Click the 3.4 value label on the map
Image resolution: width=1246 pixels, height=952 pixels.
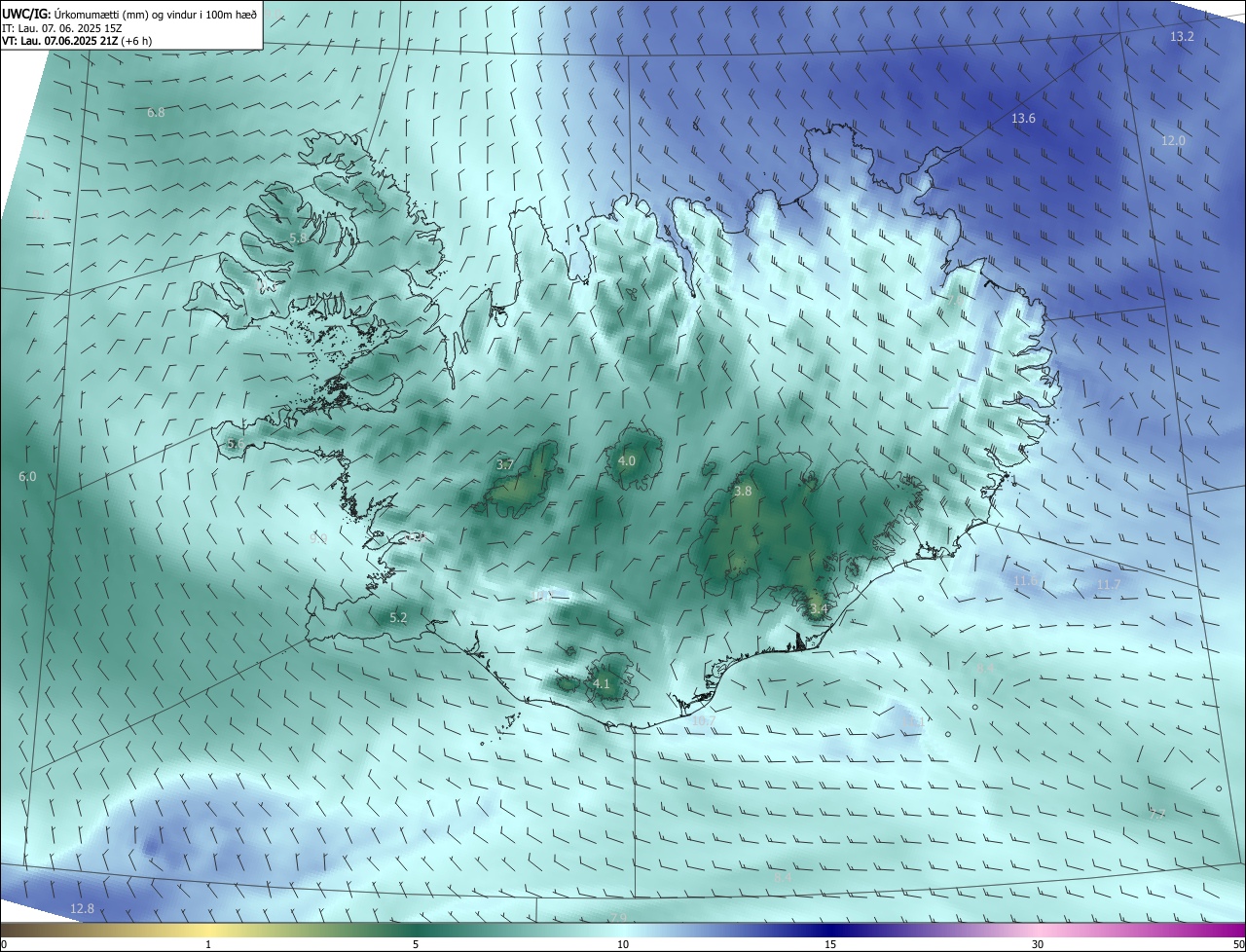pos(819,610)
